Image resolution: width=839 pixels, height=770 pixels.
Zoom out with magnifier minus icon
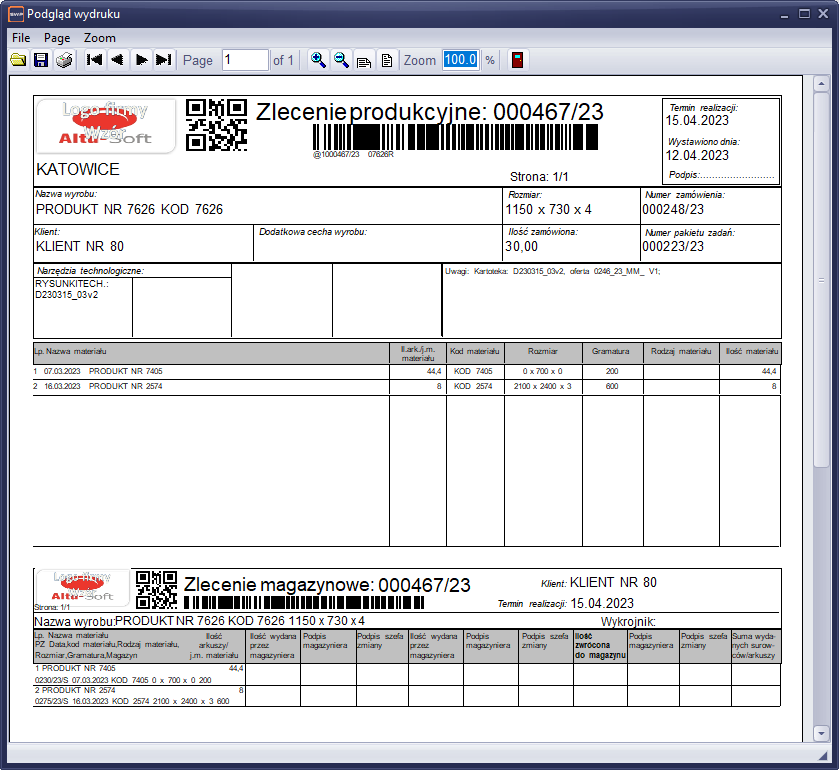[341, 60]
